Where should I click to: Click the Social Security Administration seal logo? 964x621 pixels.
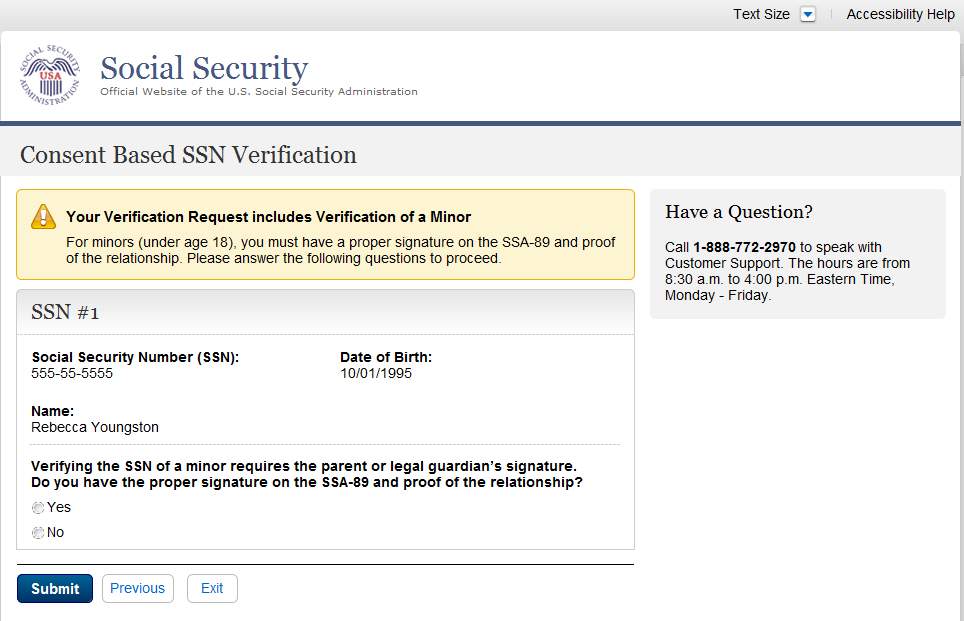50,76
